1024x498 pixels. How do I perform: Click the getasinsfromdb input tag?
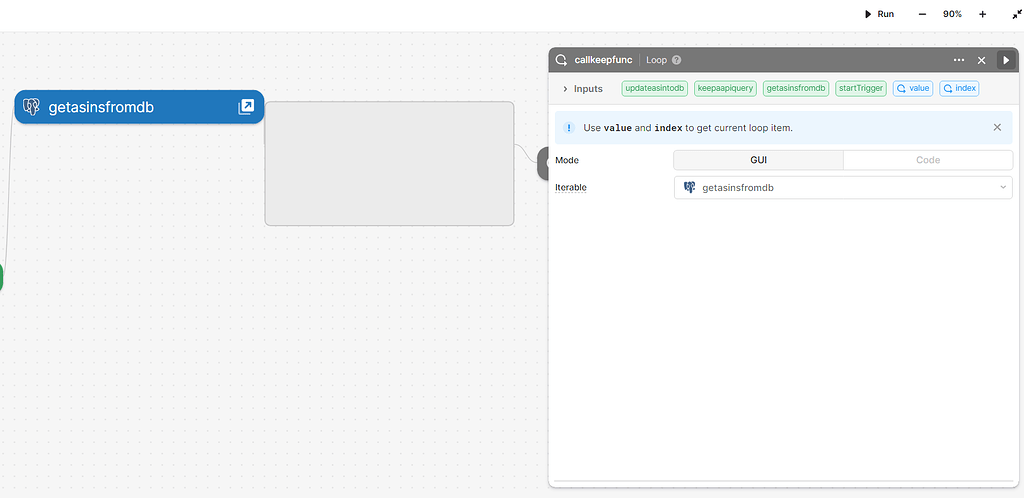796,88
